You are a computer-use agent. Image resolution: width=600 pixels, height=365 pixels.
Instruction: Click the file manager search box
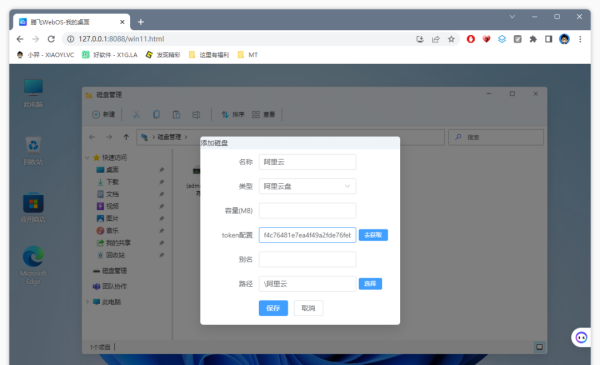pos(496,137)
